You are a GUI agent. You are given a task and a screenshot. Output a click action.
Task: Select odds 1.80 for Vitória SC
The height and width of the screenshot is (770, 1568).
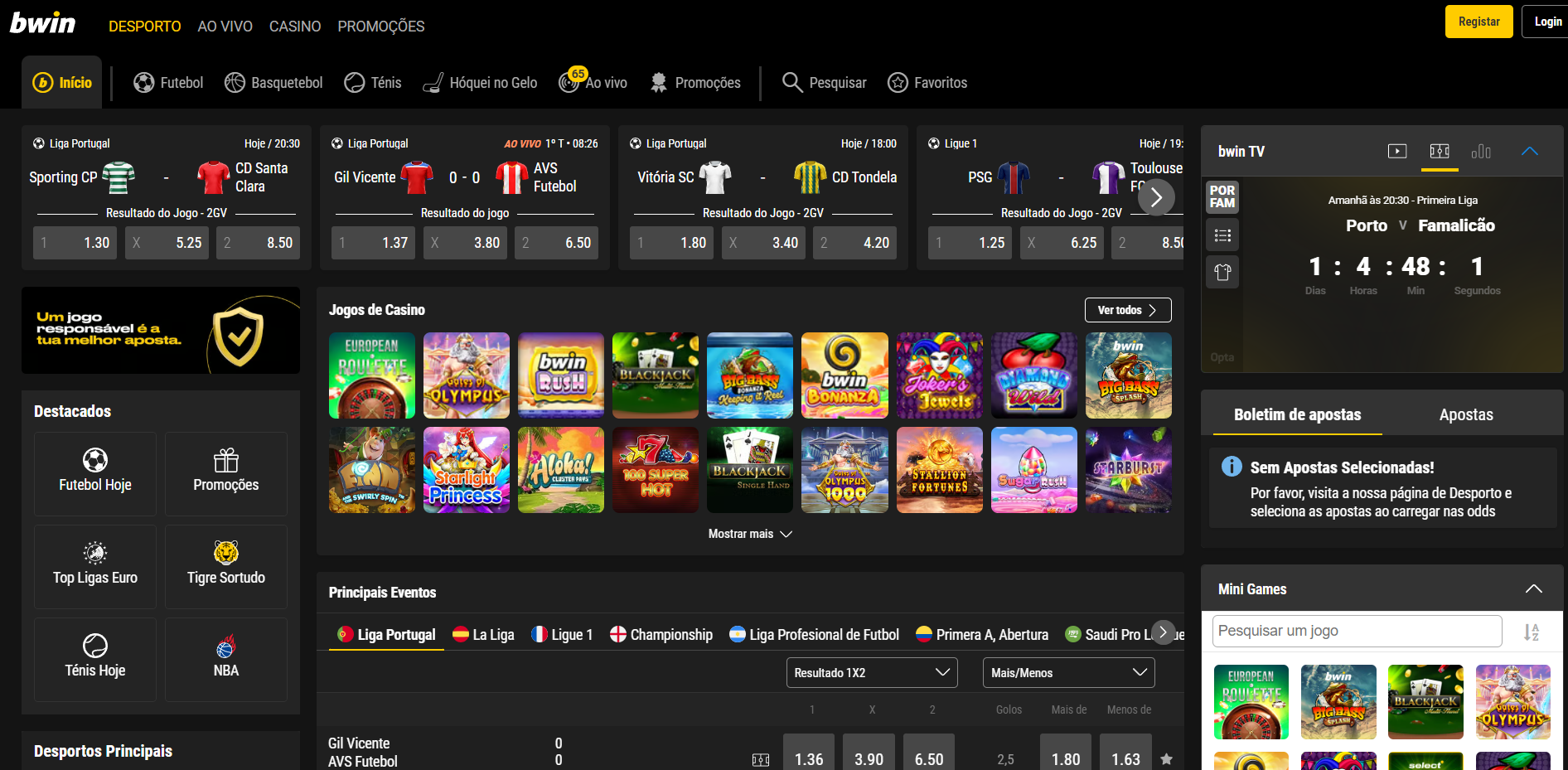(x=672, y=243)
